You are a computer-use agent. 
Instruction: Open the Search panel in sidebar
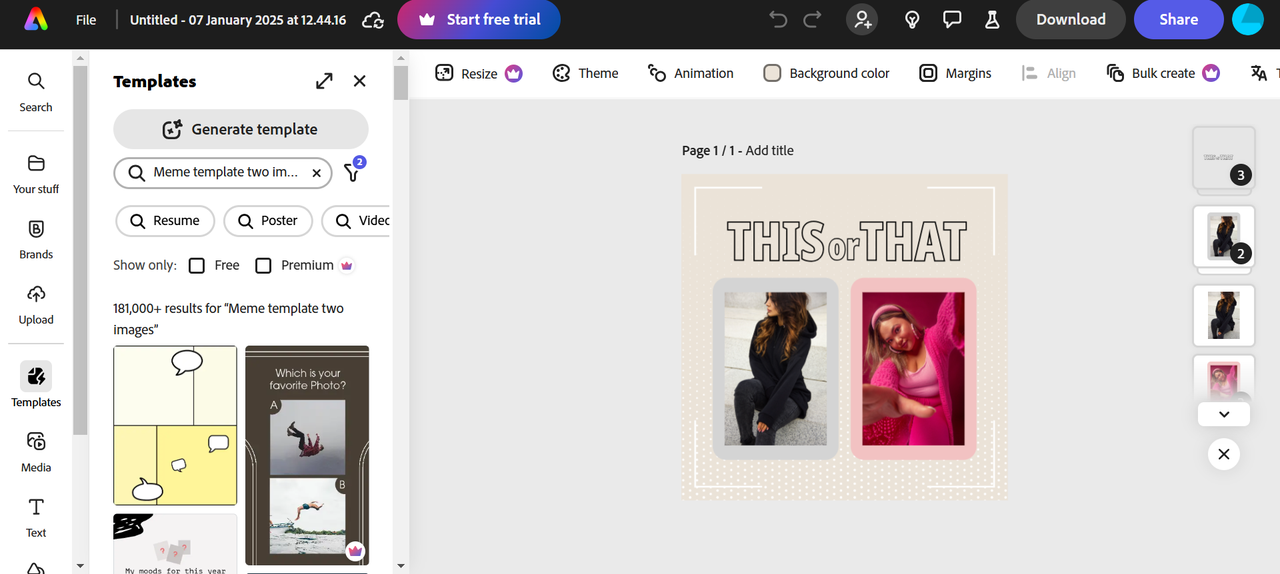tap(36, 91)
